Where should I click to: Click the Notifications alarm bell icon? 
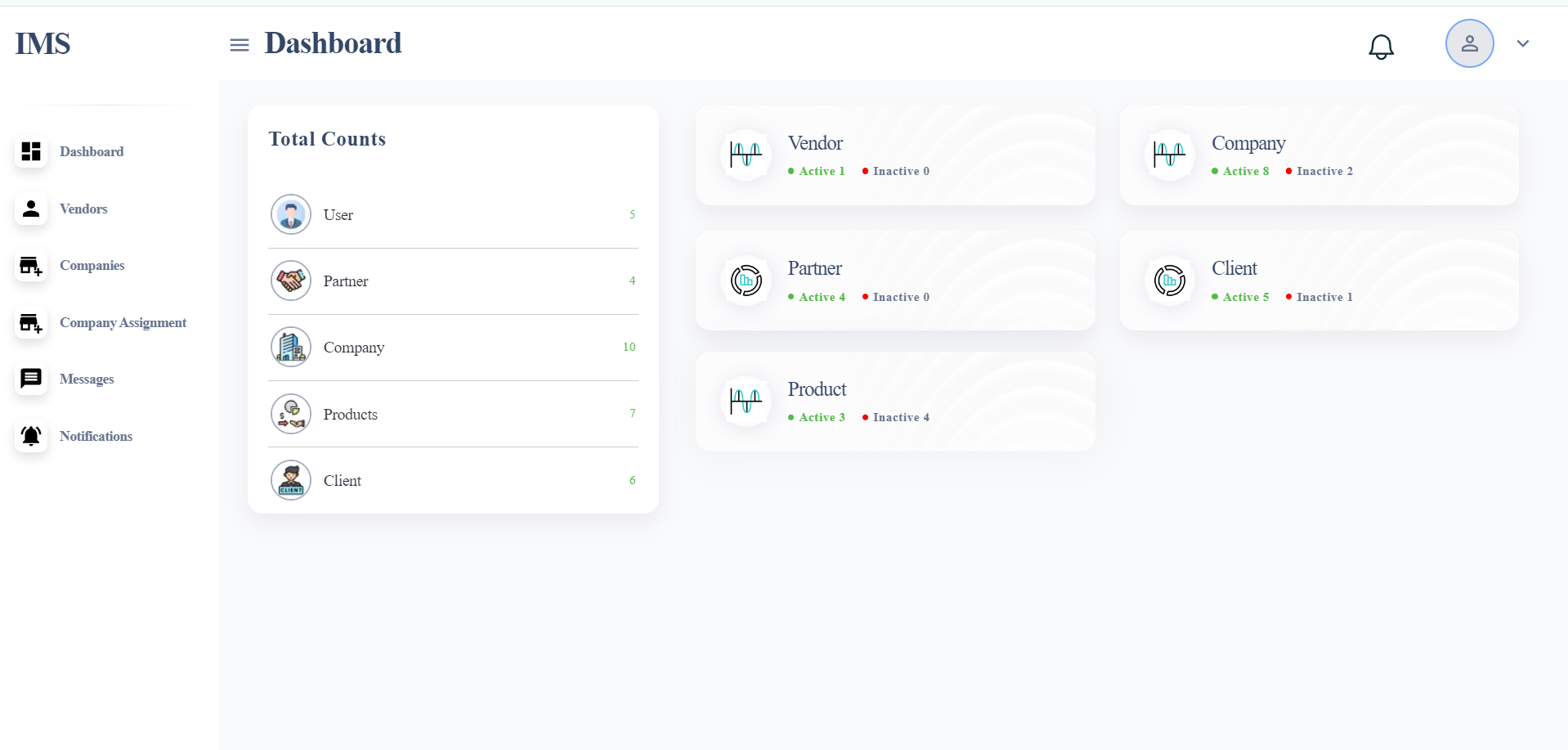coord(31,436)
